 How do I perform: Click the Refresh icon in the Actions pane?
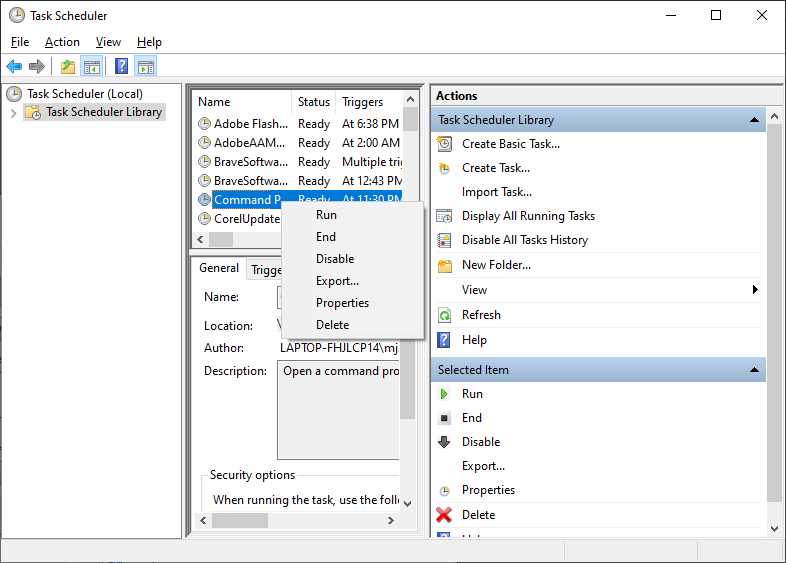click(x=444, y=315)
